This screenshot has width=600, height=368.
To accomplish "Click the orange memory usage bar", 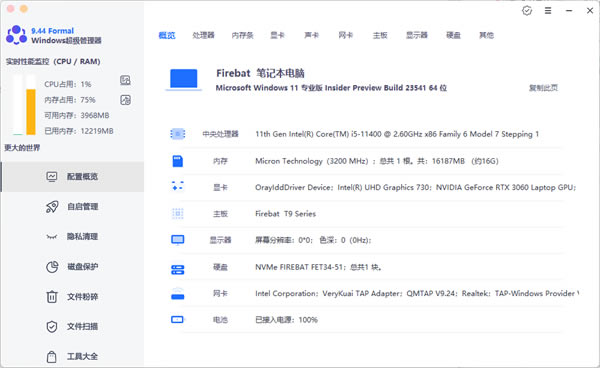I will (x=31, y=112).
